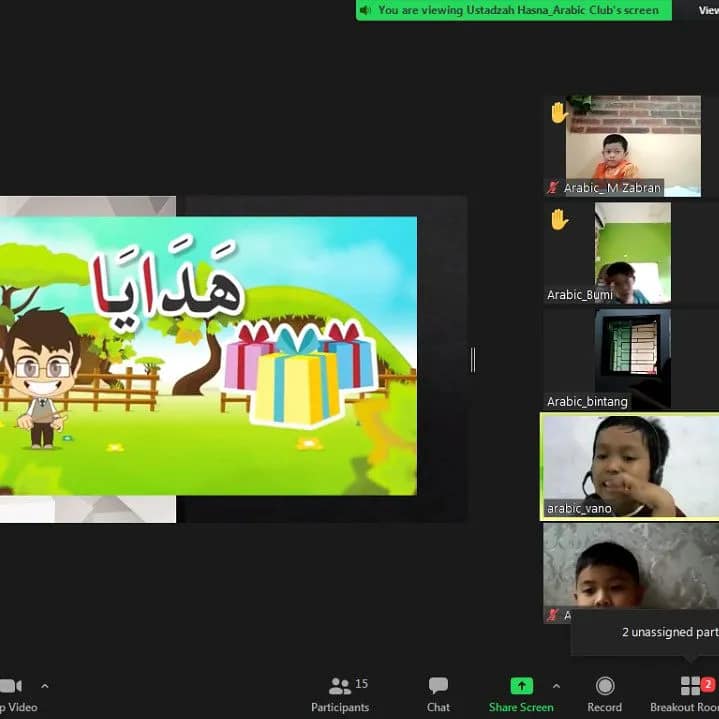Image resolution: width=719 pixels, height=719 pixels.
Task: Click the green Share Screen icon
Action: pos(521,686)
